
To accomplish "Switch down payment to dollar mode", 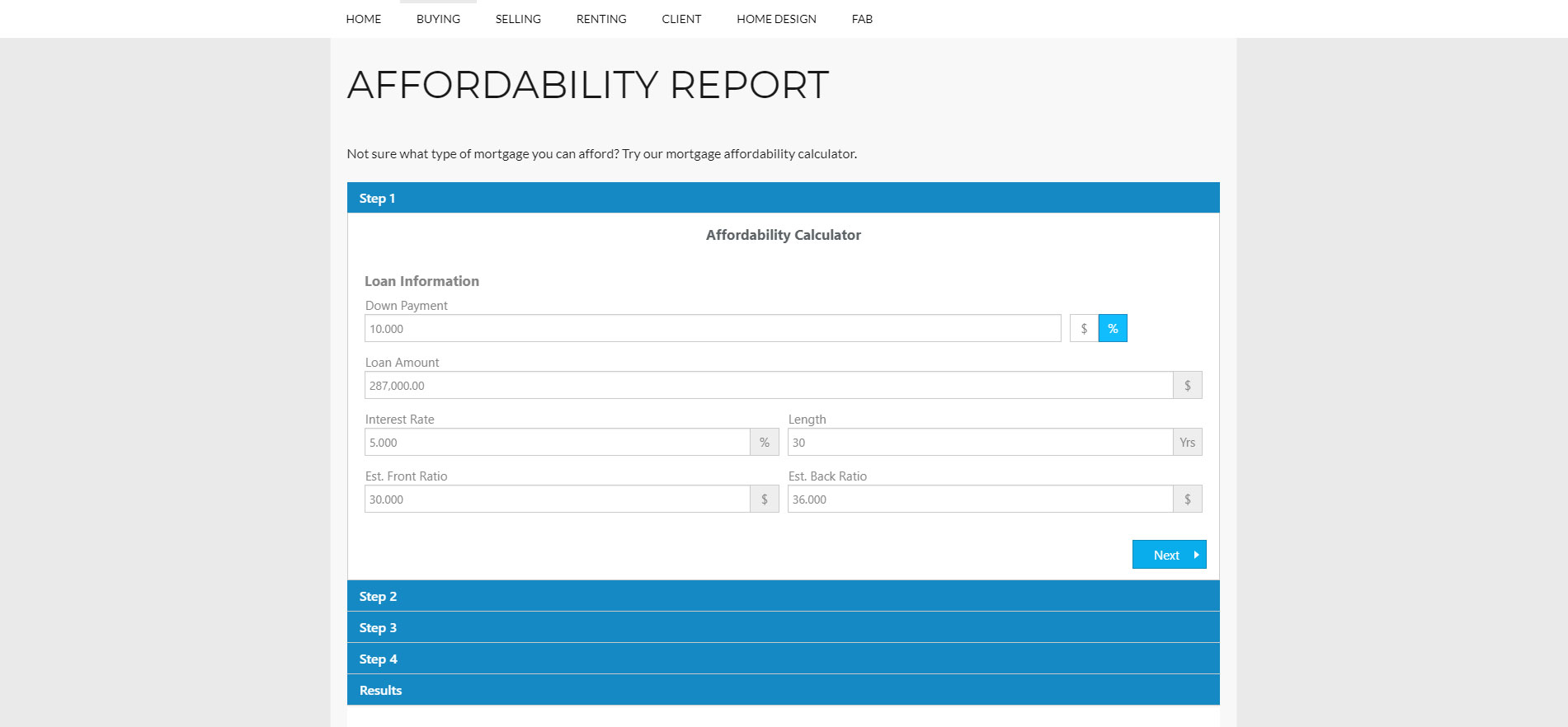I will coord(1084,328).
